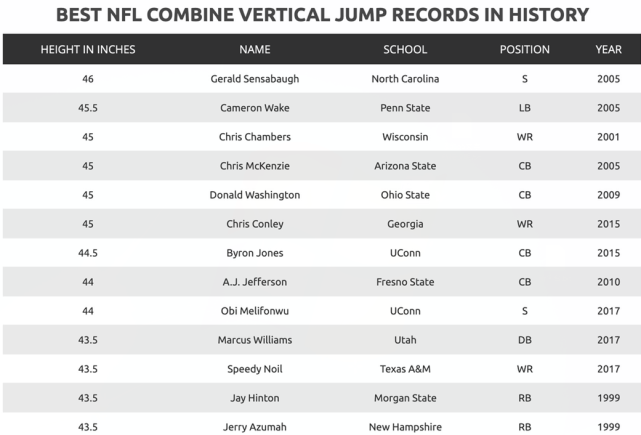The height and width of the screenshot is (435, 641).
Task: Click the Jerry Azumah name
Action: [255, 427]
